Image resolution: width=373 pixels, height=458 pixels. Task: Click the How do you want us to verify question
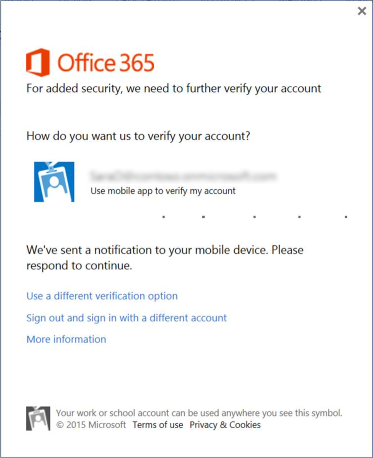(138, 136)
